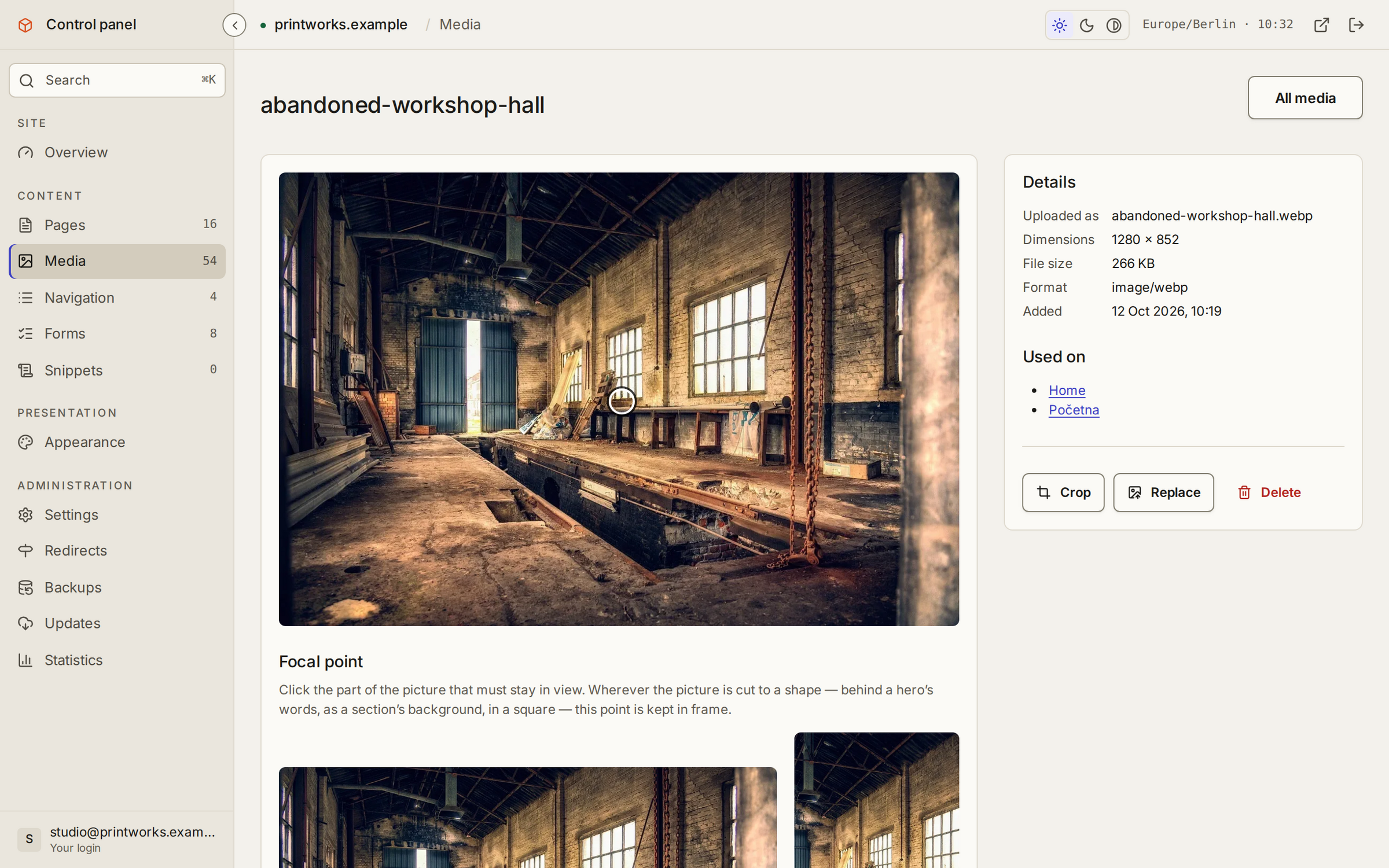Click the Control panel cube logo
The height and width of the screenshot is (868, 1389).
(x=25, y=25)
